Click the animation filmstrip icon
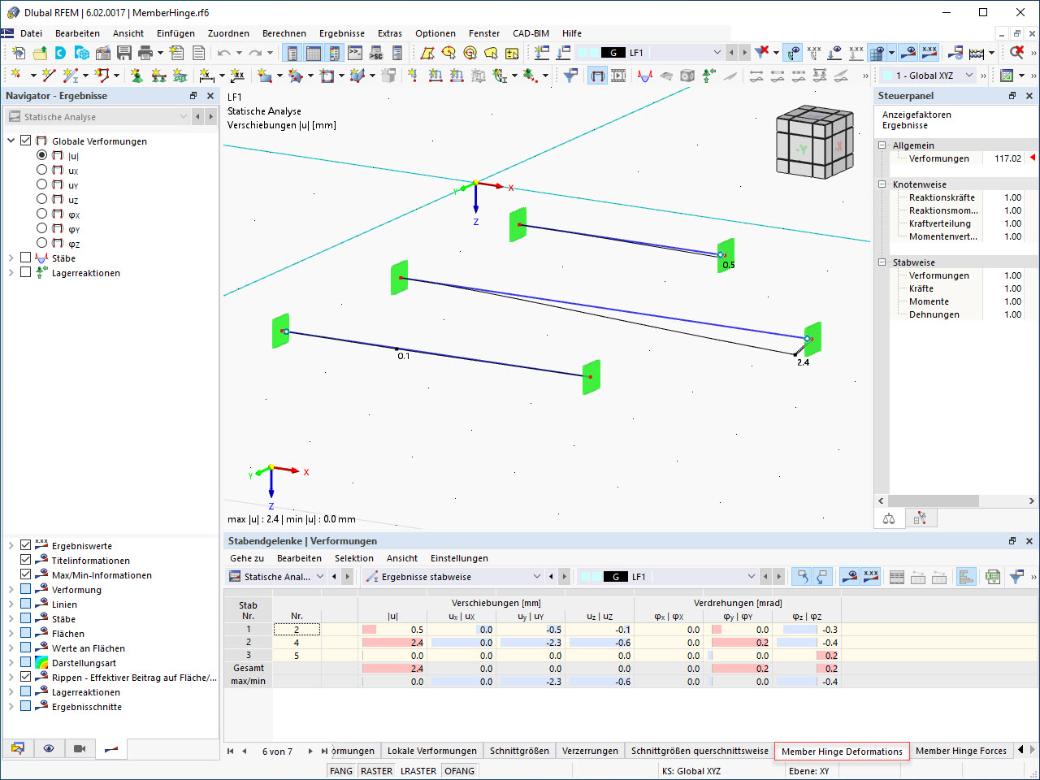This screenshot has width=1040, height=780. tap(619, 76)
